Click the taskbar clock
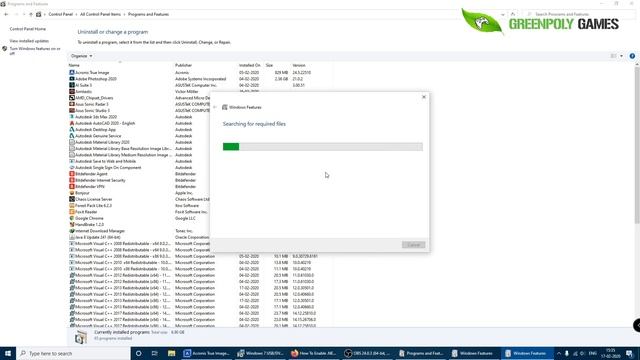This screenshot has width=640, height=360. click(611, 353)
